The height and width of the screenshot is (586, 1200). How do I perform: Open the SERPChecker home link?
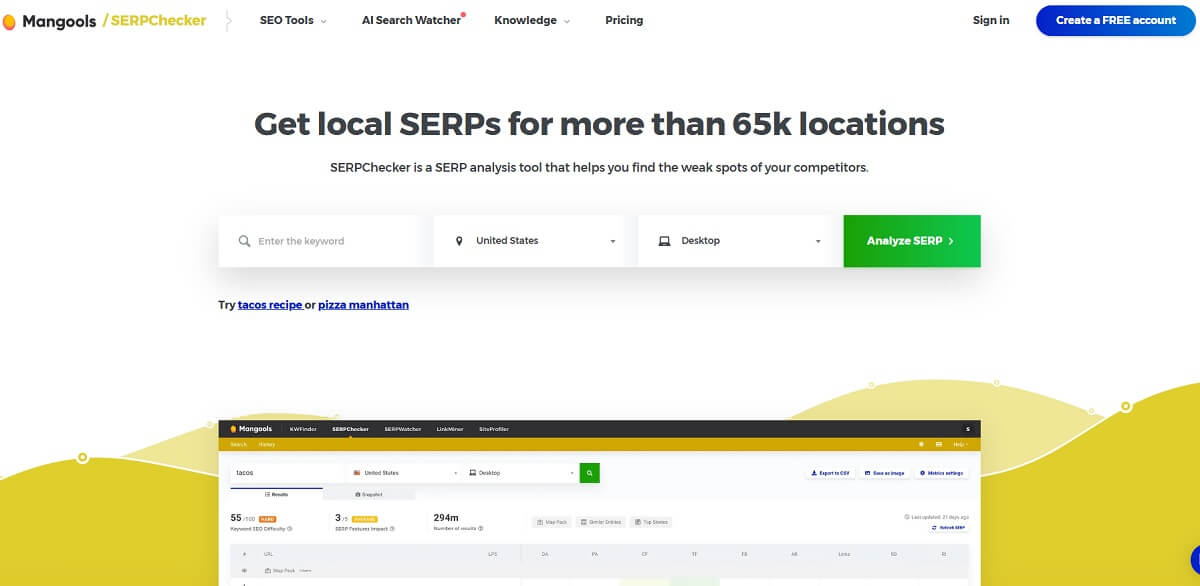point(155,20)
